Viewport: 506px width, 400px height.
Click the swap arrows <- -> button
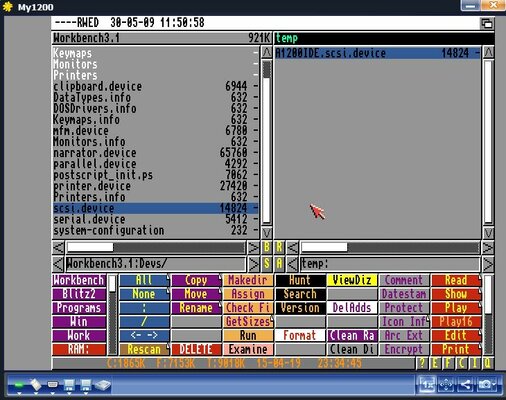(144, 335)
